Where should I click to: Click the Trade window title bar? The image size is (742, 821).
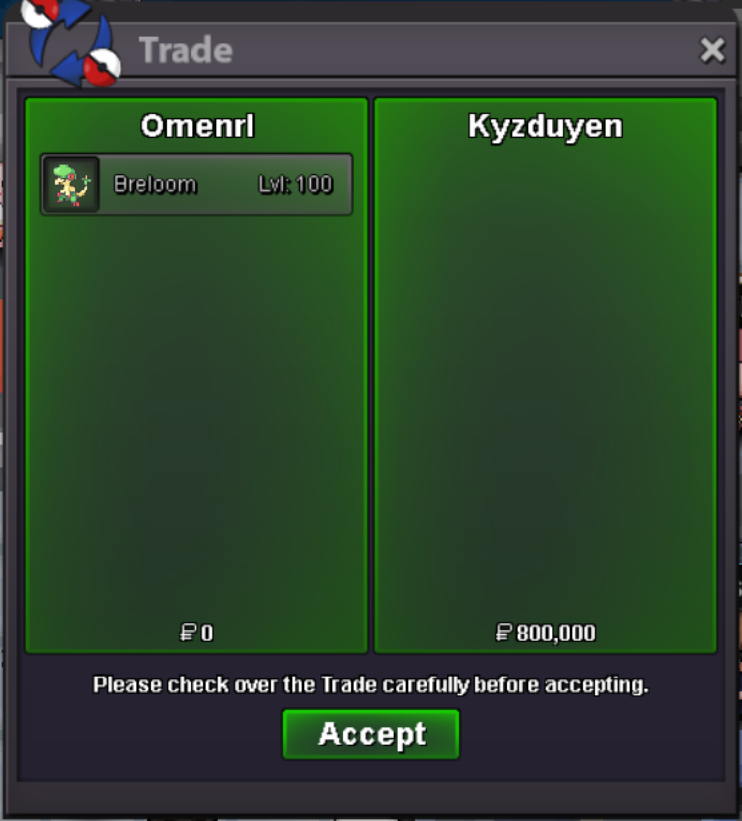point(419,50)
